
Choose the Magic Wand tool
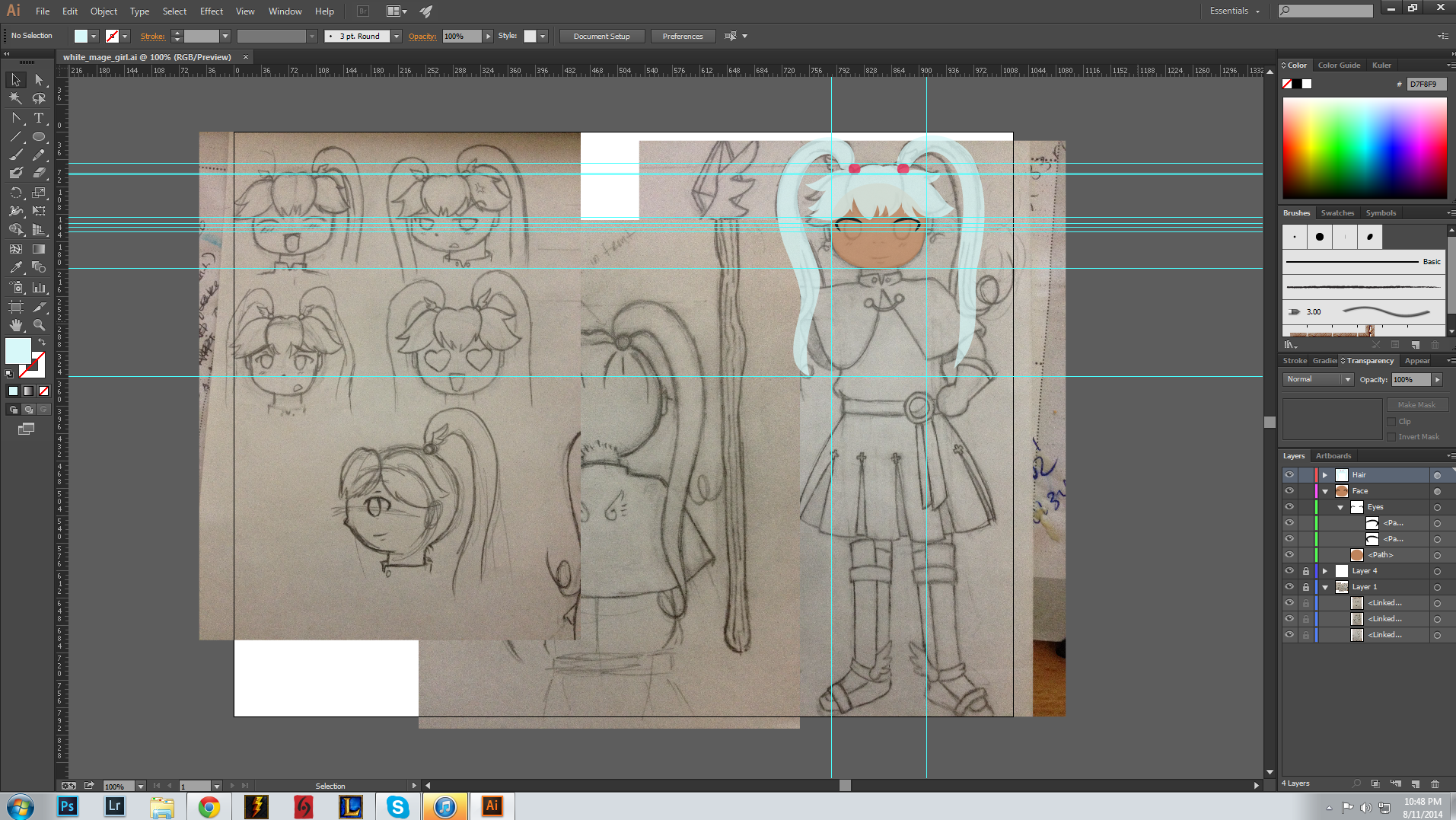pos(16,99)
